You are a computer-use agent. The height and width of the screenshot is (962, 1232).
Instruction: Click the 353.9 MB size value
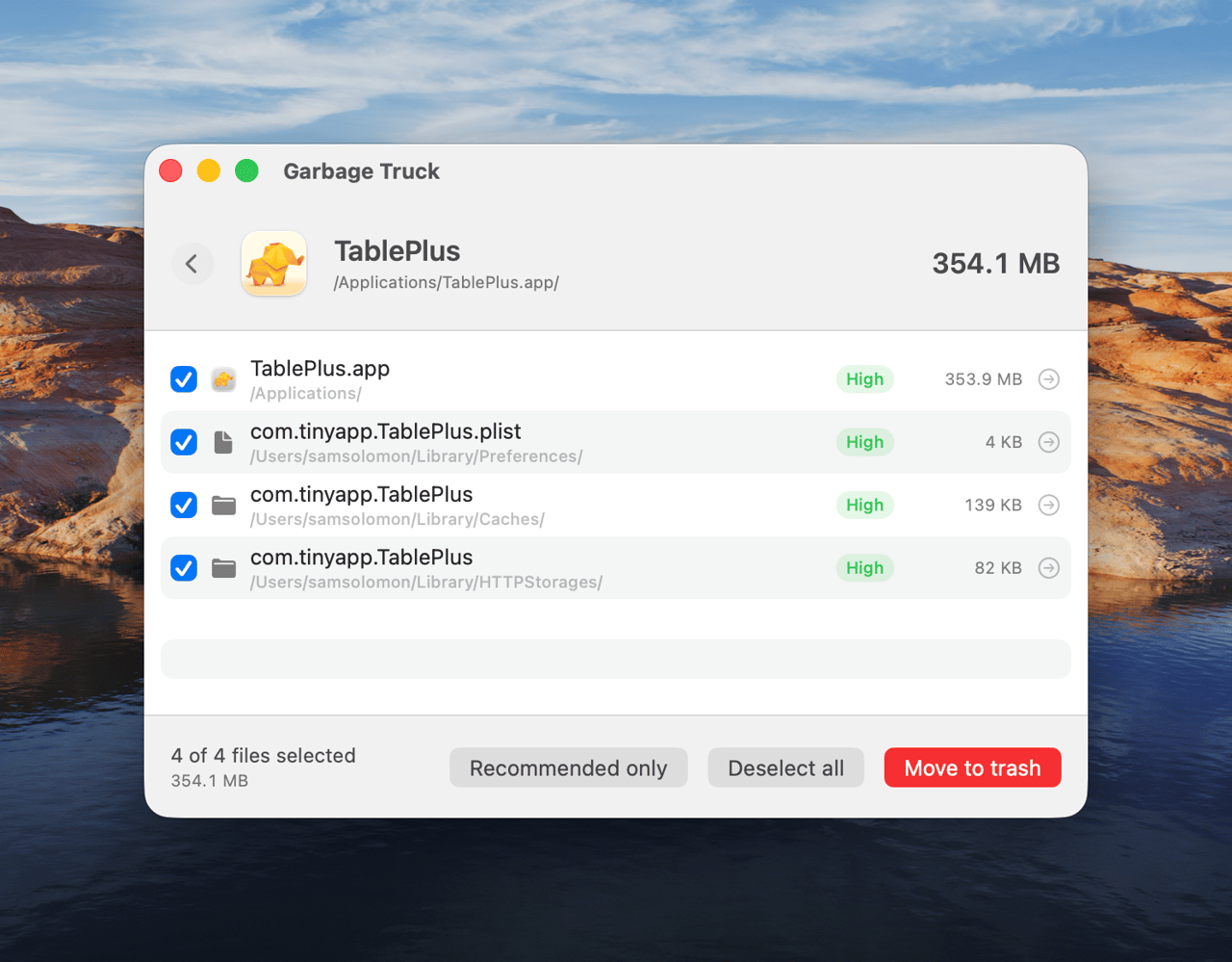(x=983, y=379)
